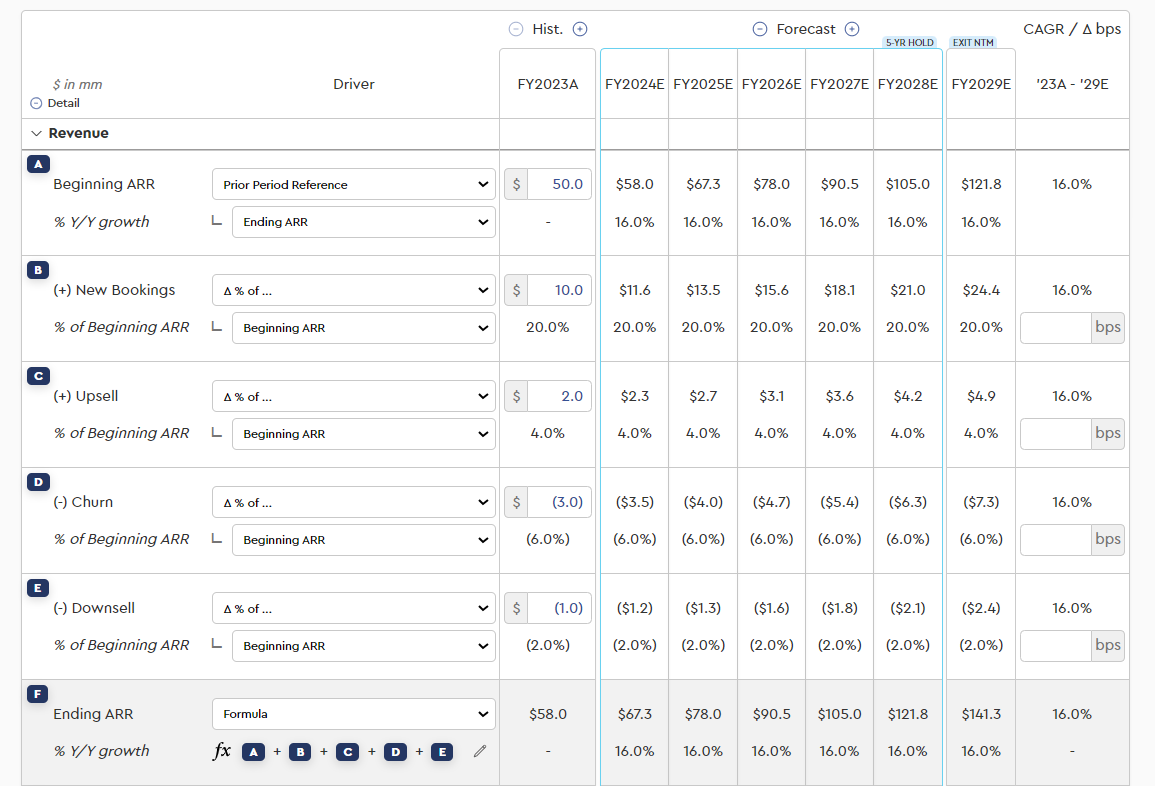
Task: Open New Bookings Beginning ARR base dropdown
Action: click(364, 328)
